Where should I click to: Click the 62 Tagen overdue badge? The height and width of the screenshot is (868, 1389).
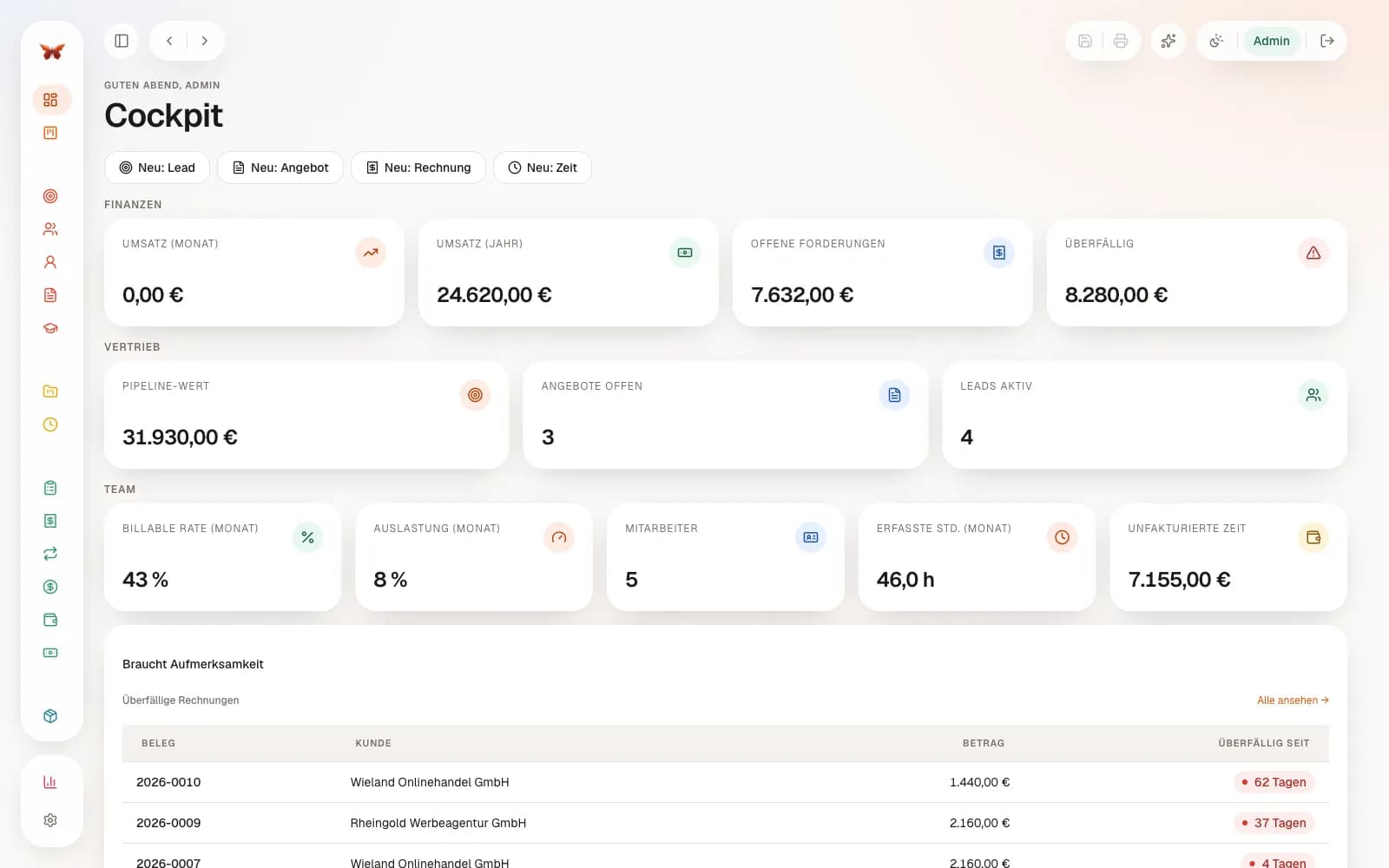click(x=1274, y=782)
